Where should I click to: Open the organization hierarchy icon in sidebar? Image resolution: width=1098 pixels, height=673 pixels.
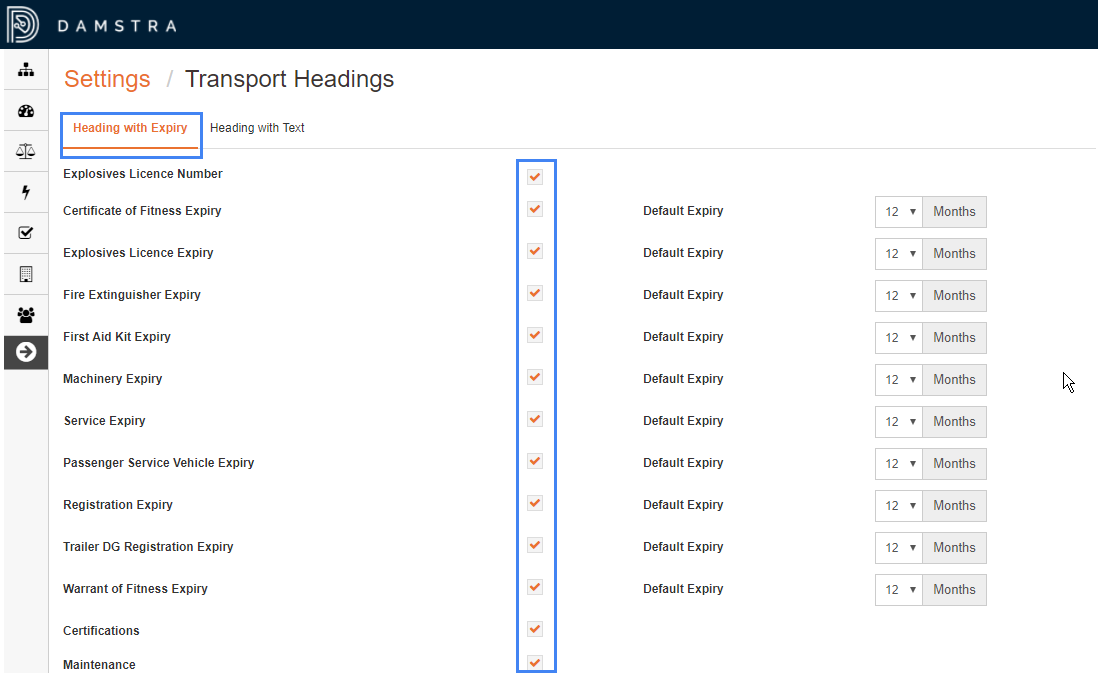pos(26,70)
